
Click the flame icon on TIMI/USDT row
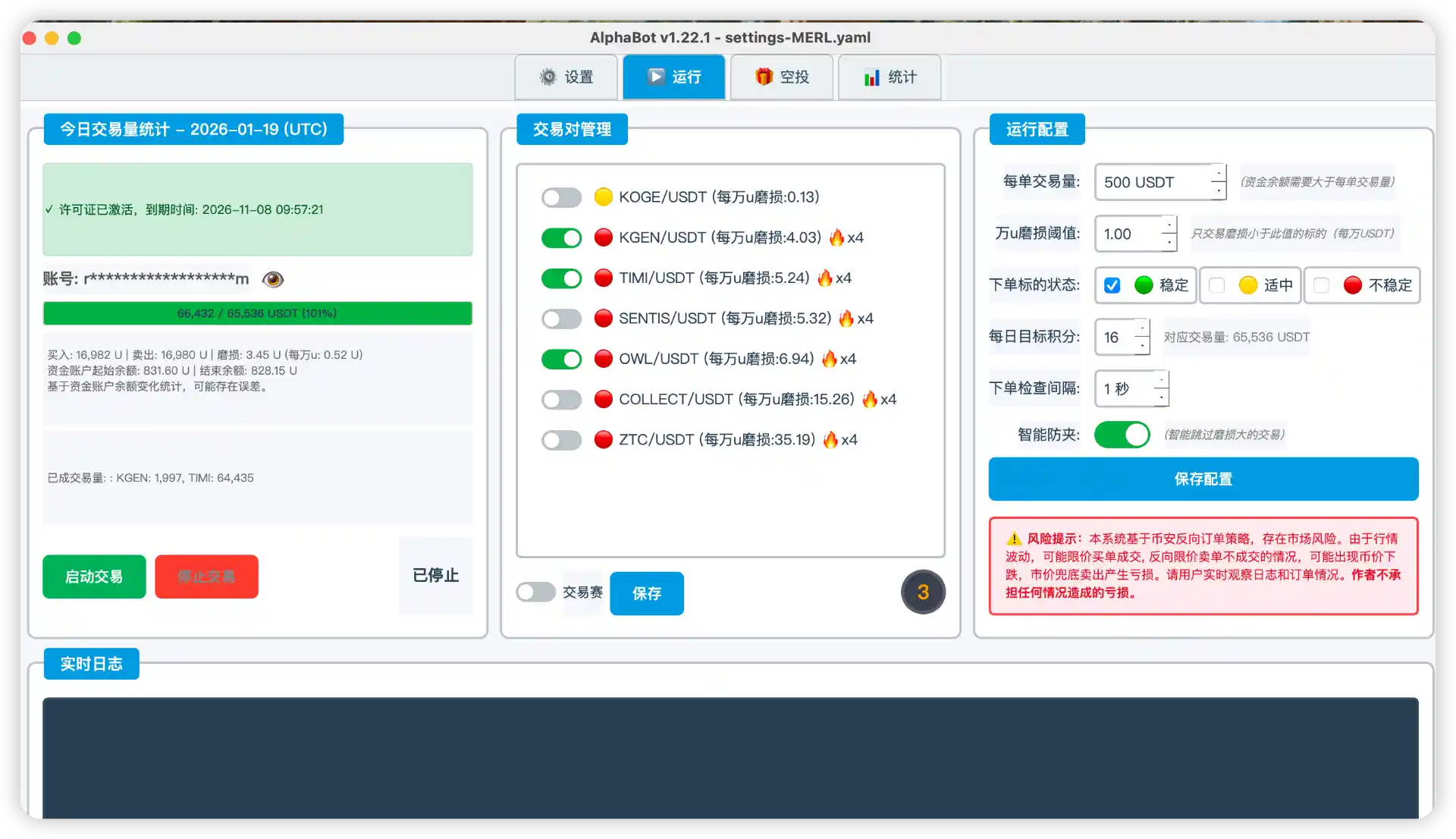point(824,278)
